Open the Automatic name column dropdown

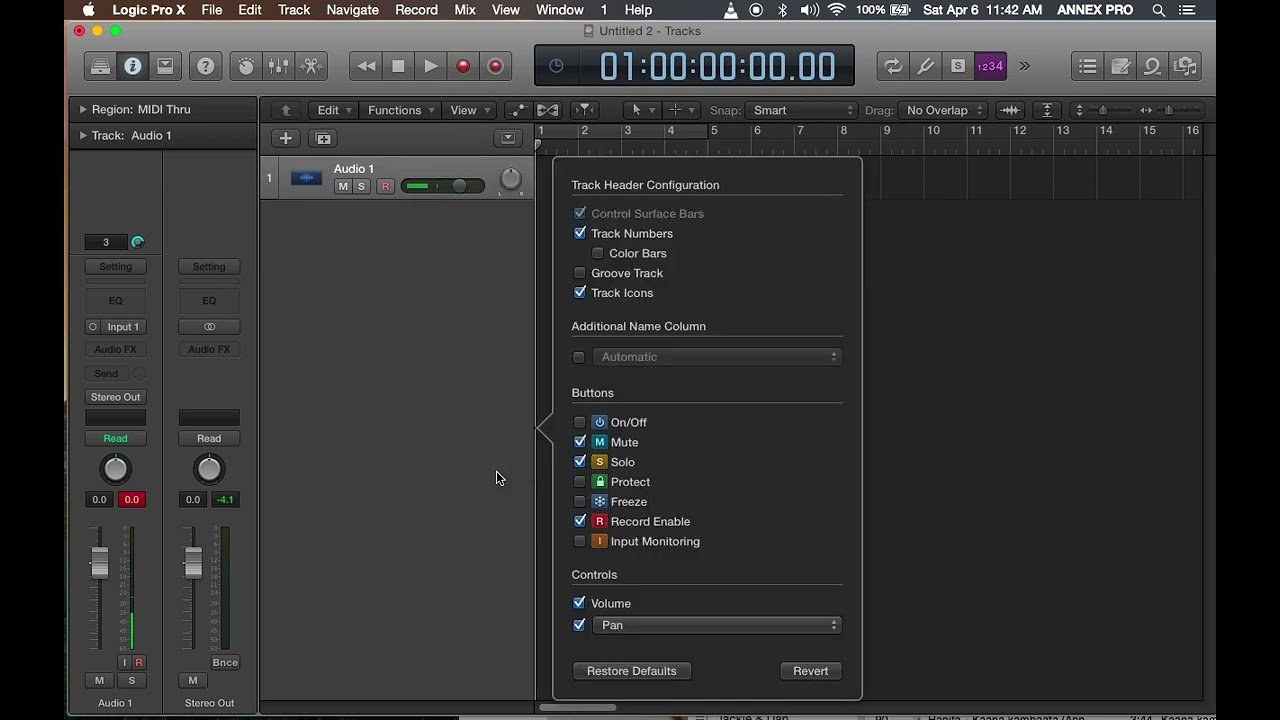pos(717,357)
